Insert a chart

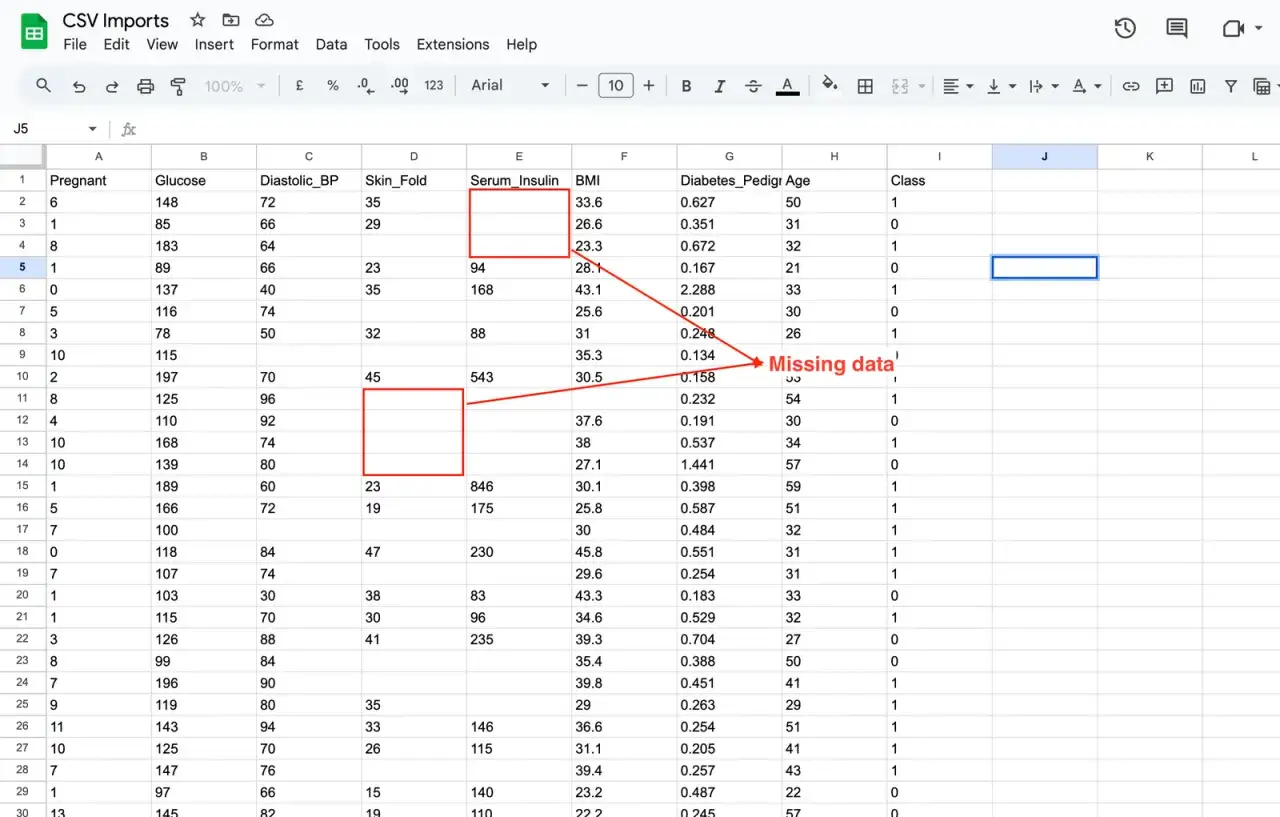(1198, 86)
